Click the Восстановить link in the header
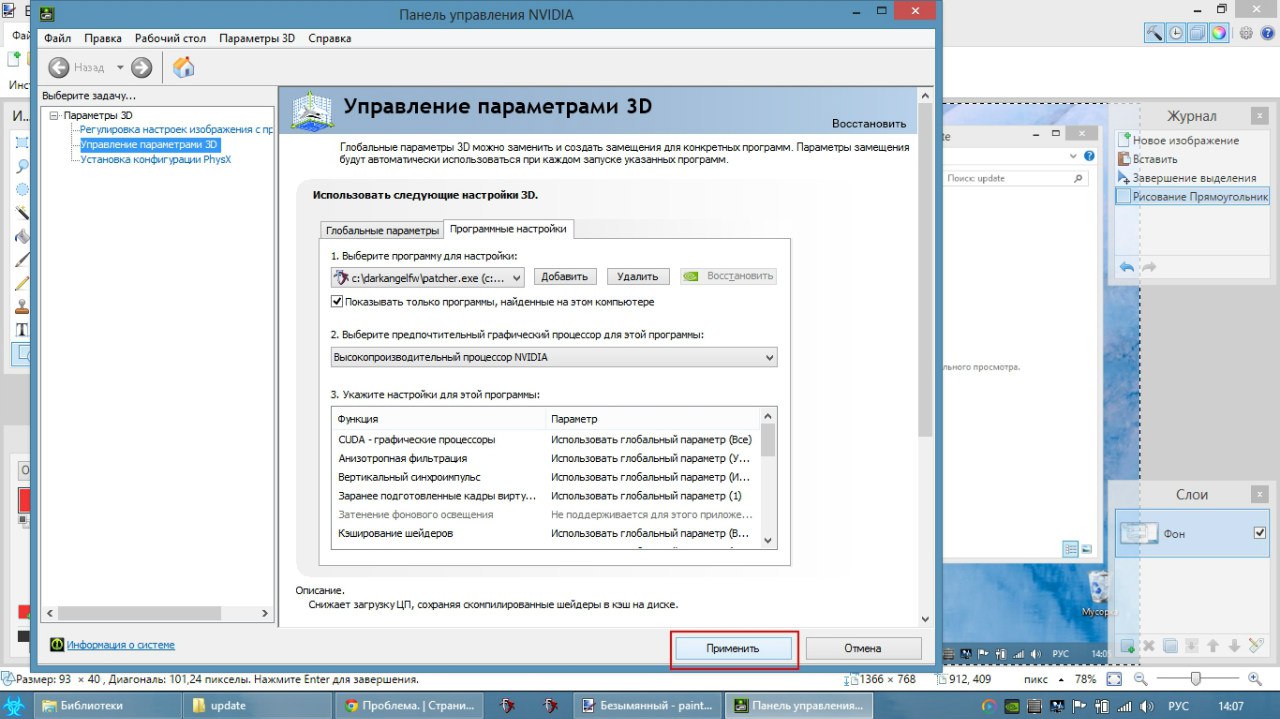 point(869,124)
